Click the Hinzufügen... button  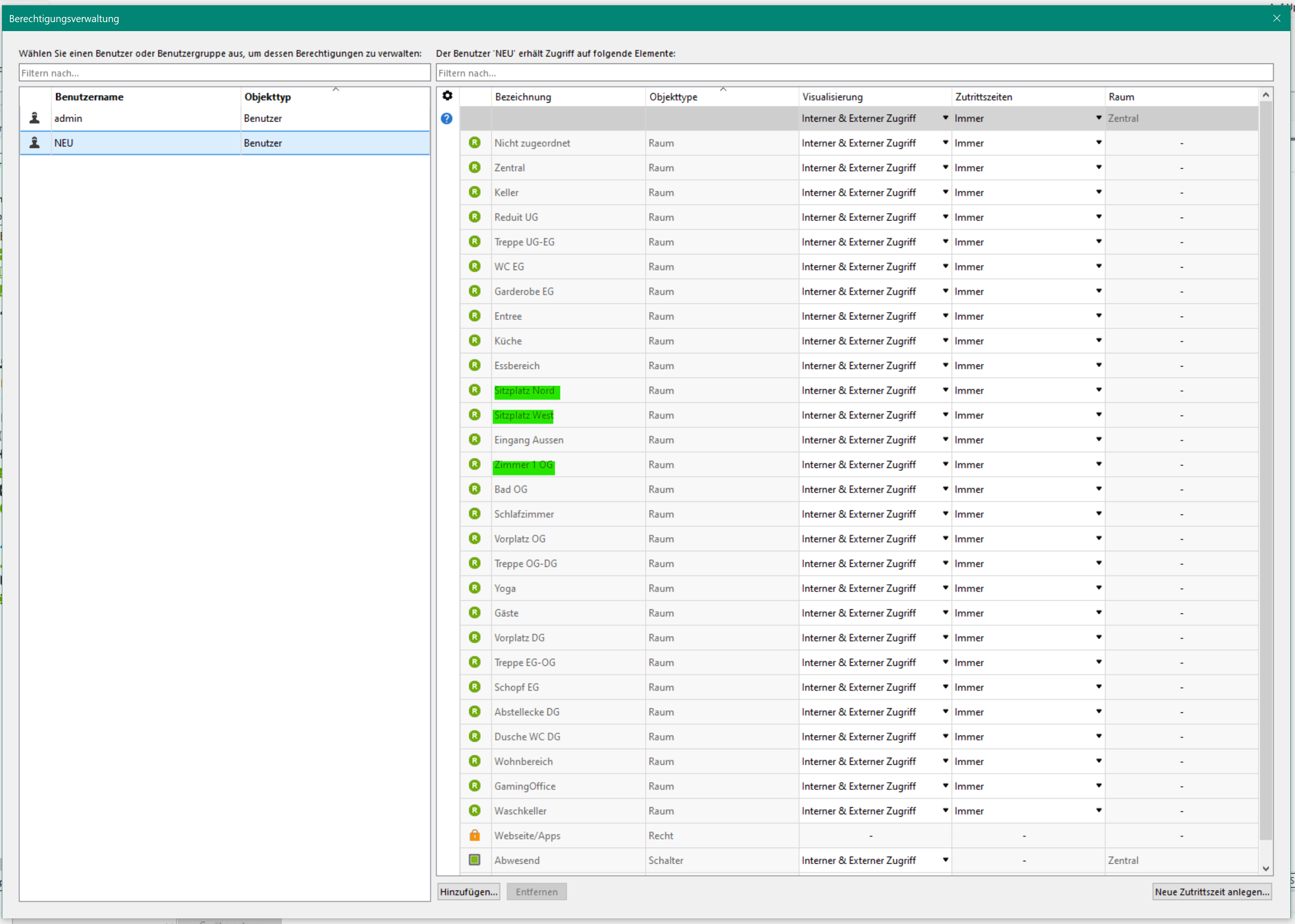[x=469, y=891]
